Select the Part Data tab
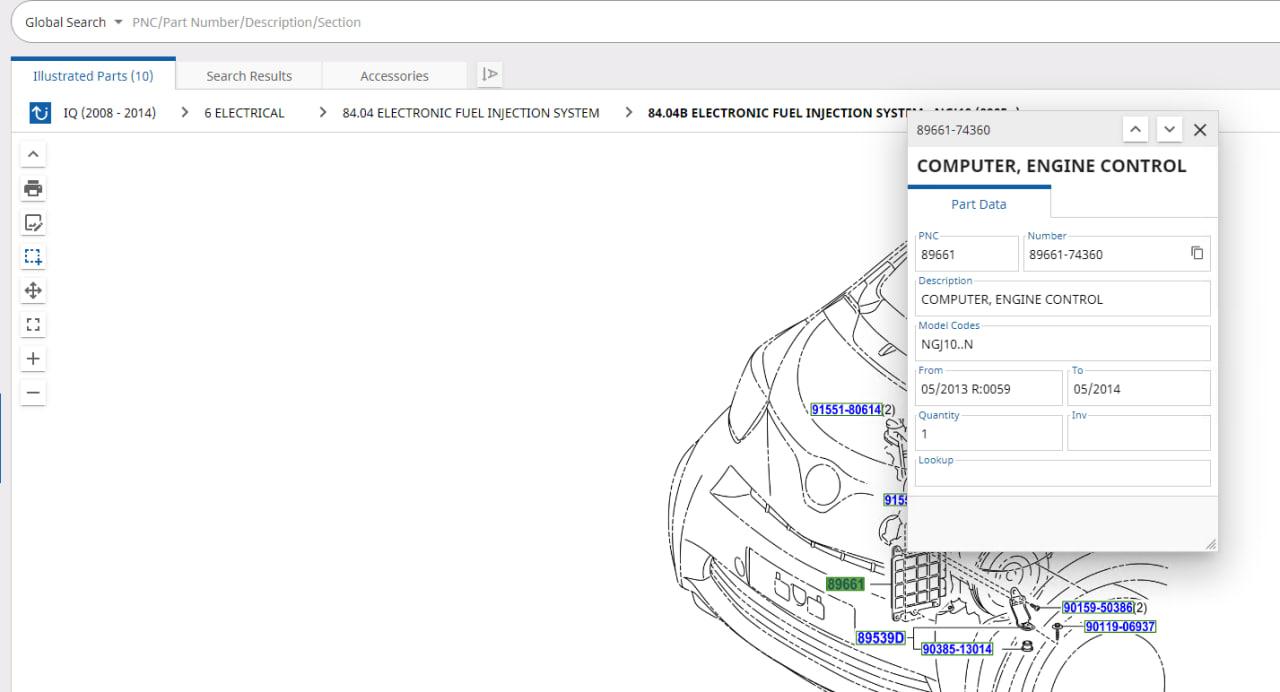 [978, 204]
